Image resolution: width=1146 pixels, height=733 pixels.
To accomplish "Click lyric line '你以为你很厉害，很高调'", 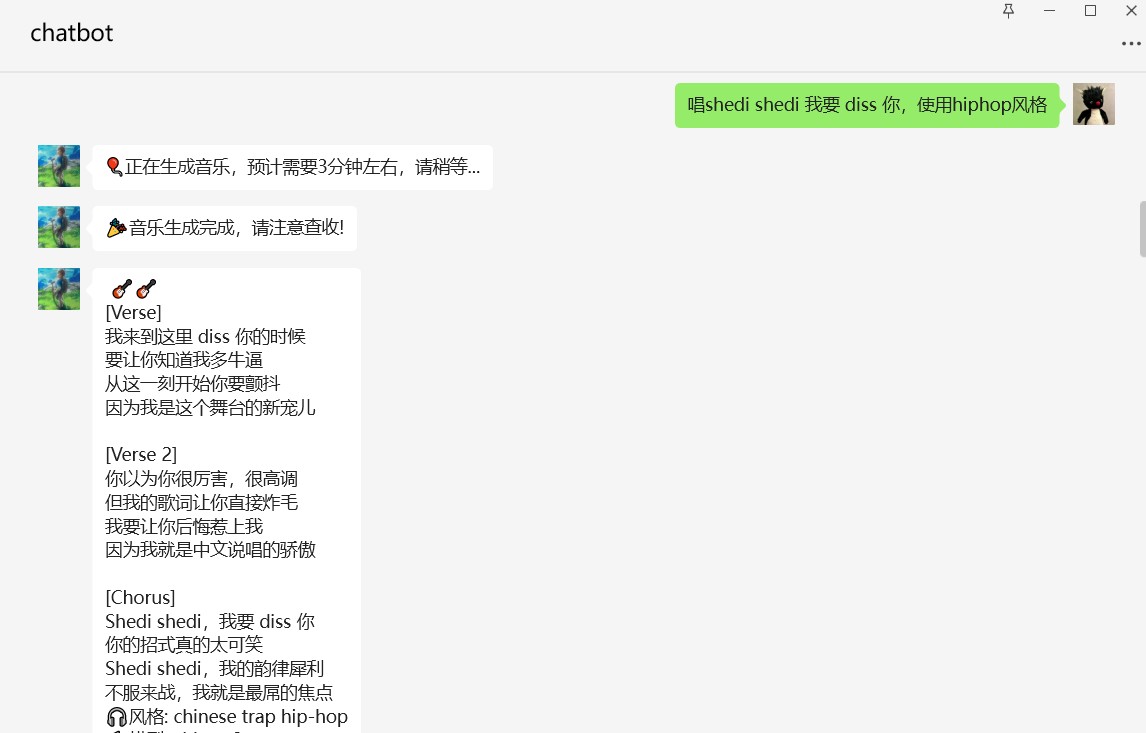I will [x=202, y=479].
